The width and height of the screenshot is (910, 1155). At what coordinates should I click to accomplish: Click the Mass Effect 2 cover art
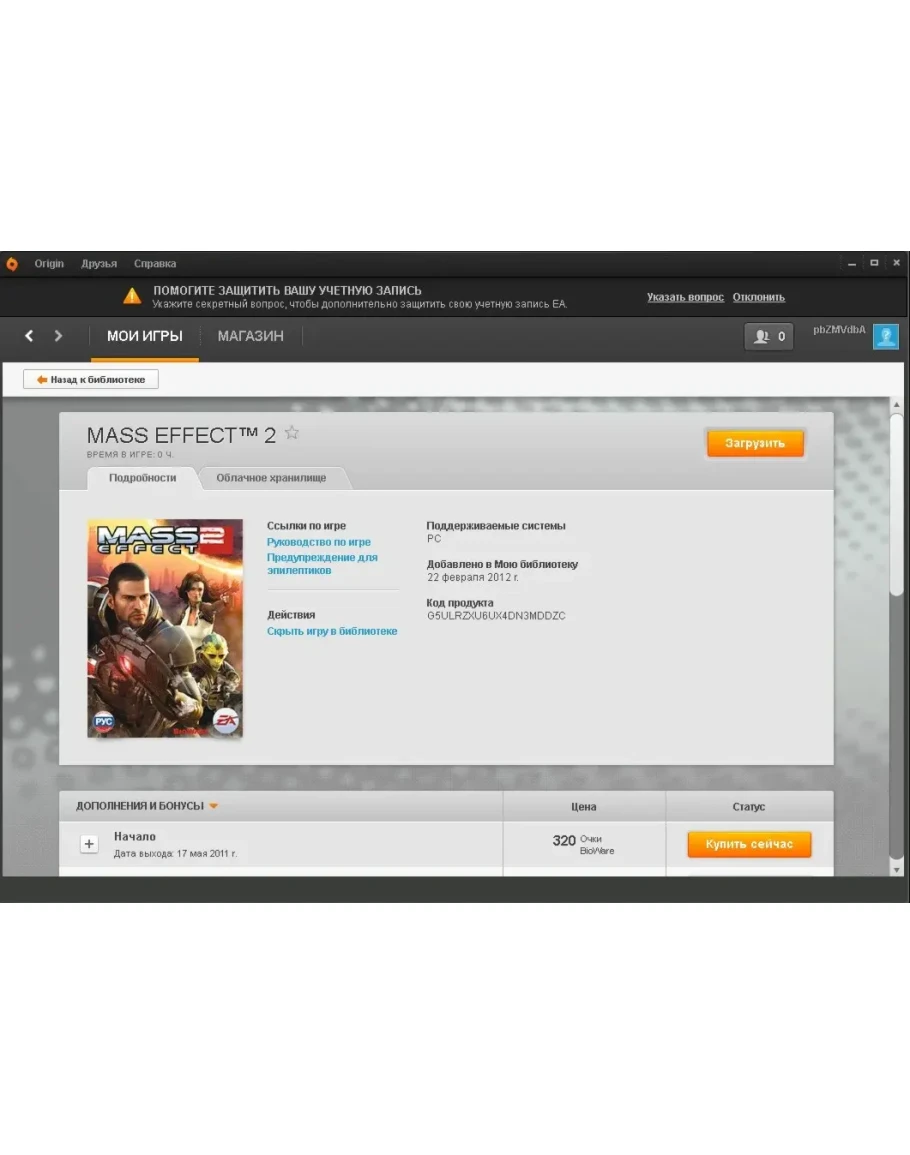[165, 628]
